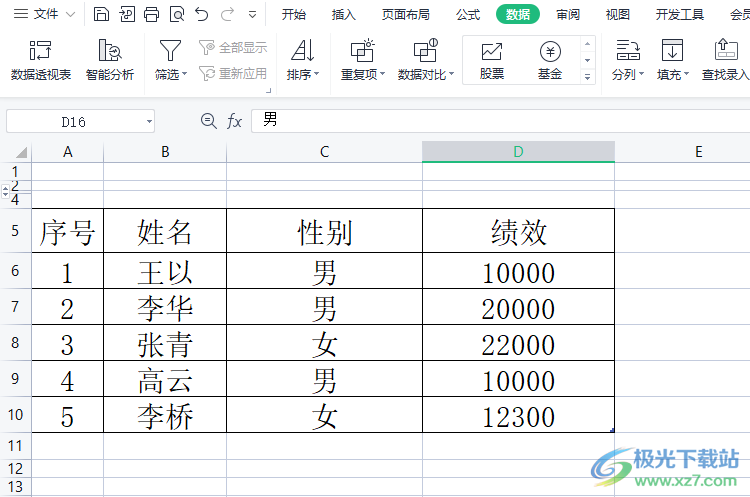Viewport: 750px width, 497px height.
Task: Click the cell containing 高云
Action: (x=165, y=378)
